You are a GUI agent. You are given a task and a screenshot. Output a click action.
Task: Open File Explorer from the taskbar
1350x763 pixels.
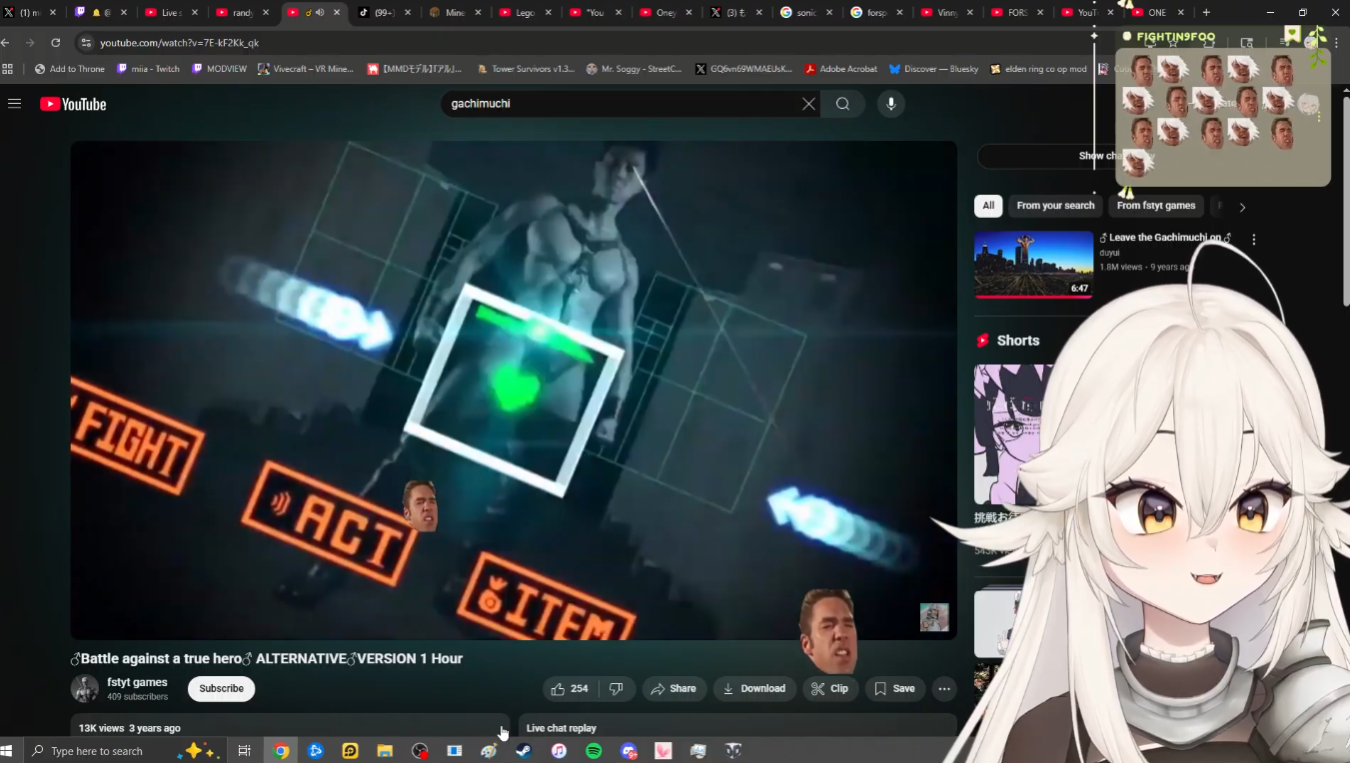(x=384, y=751)
